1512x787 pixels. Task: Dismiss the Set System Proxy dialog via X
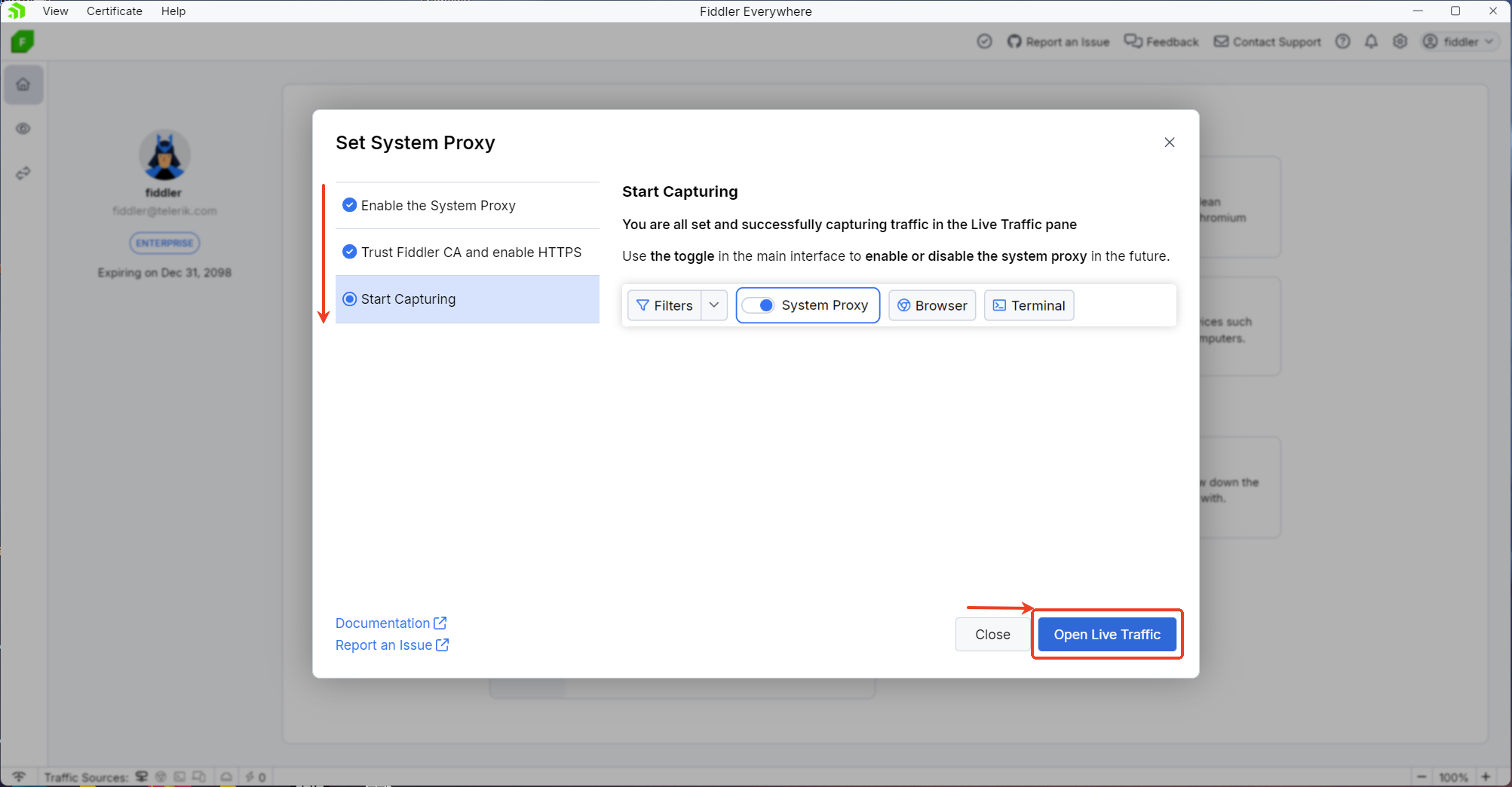(1169, 142)
